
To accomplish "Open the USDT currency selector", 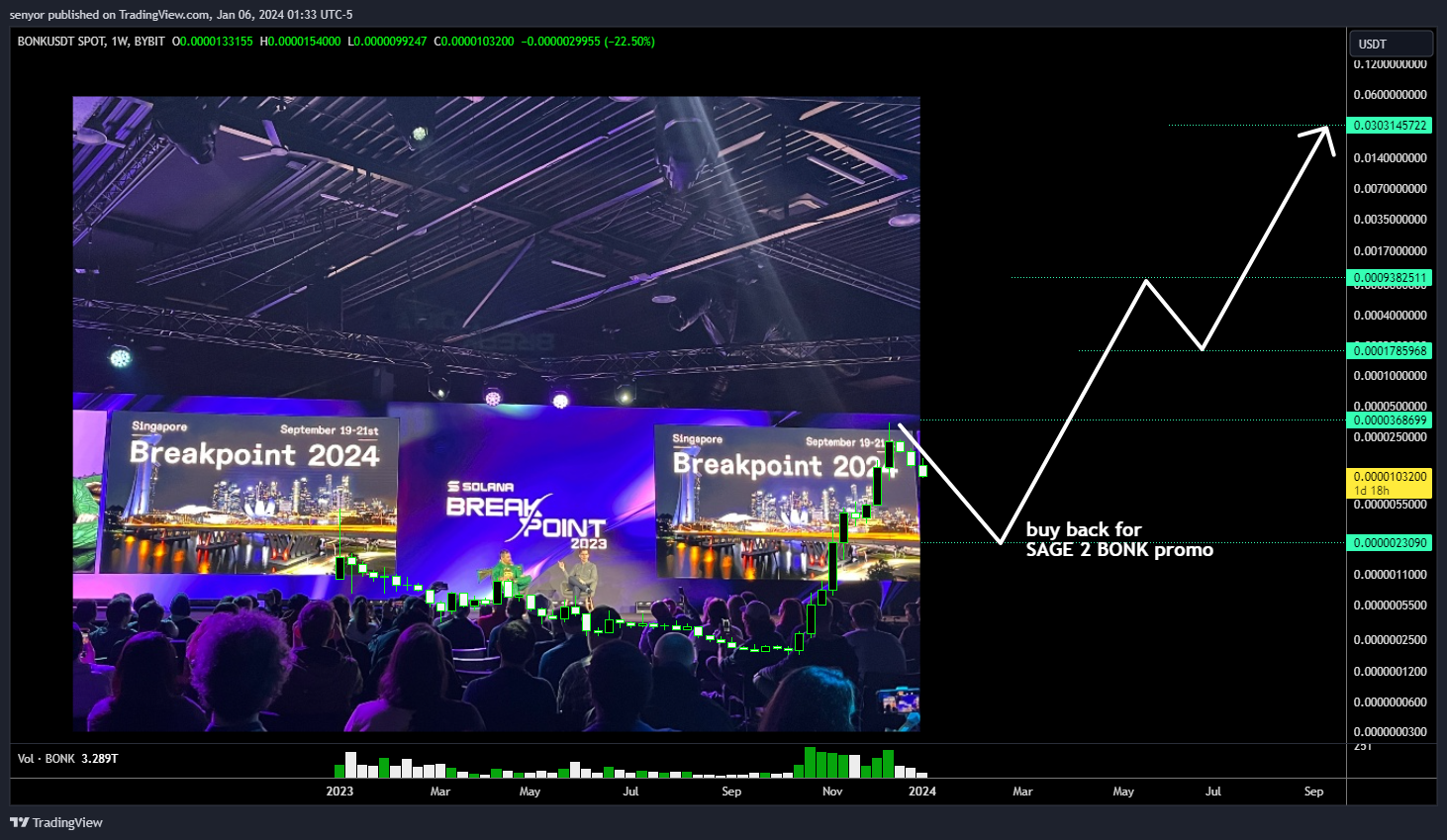I will 1391,44.
